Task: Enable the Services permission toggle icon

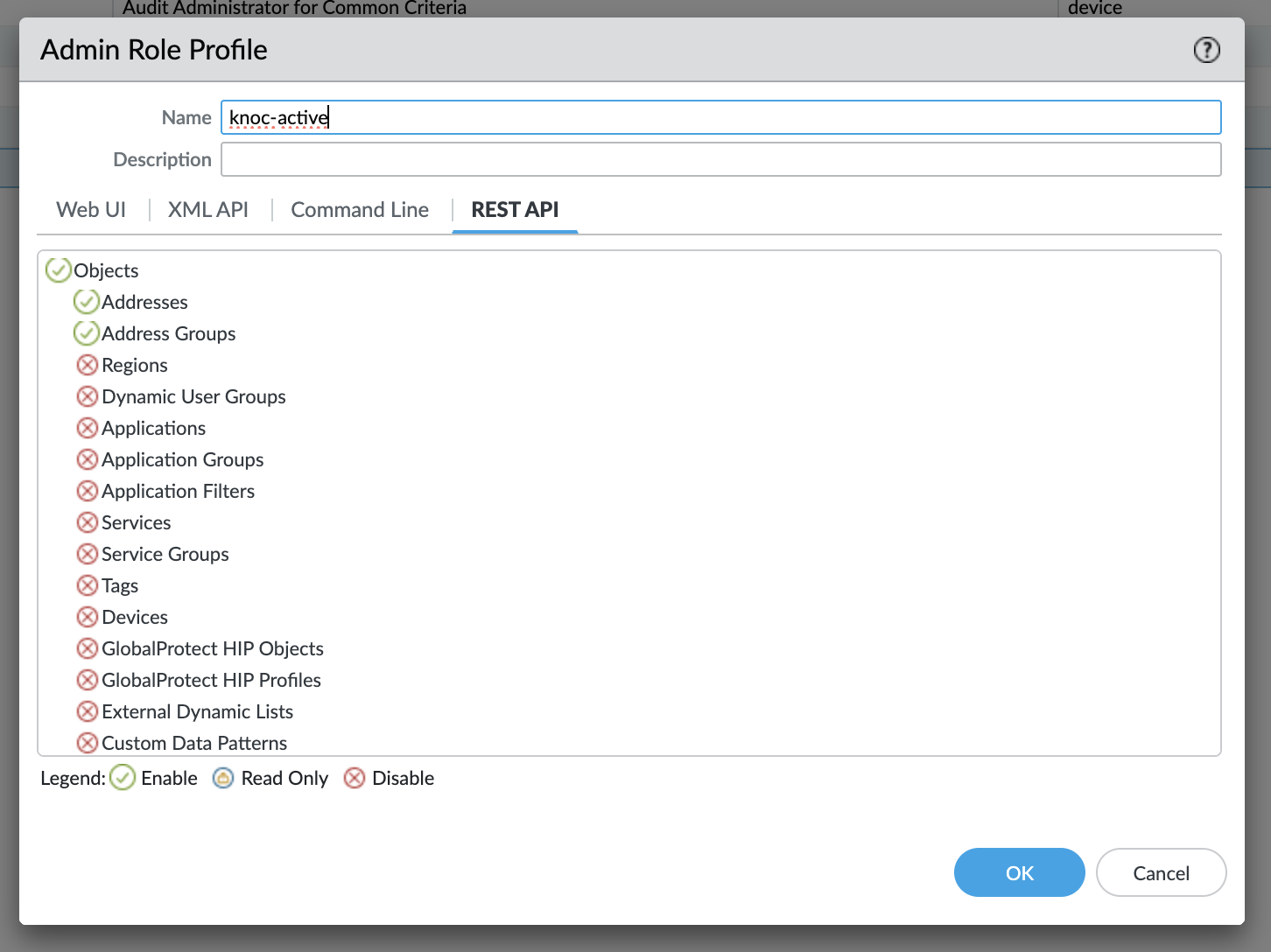Action: (x=87, y=522)
